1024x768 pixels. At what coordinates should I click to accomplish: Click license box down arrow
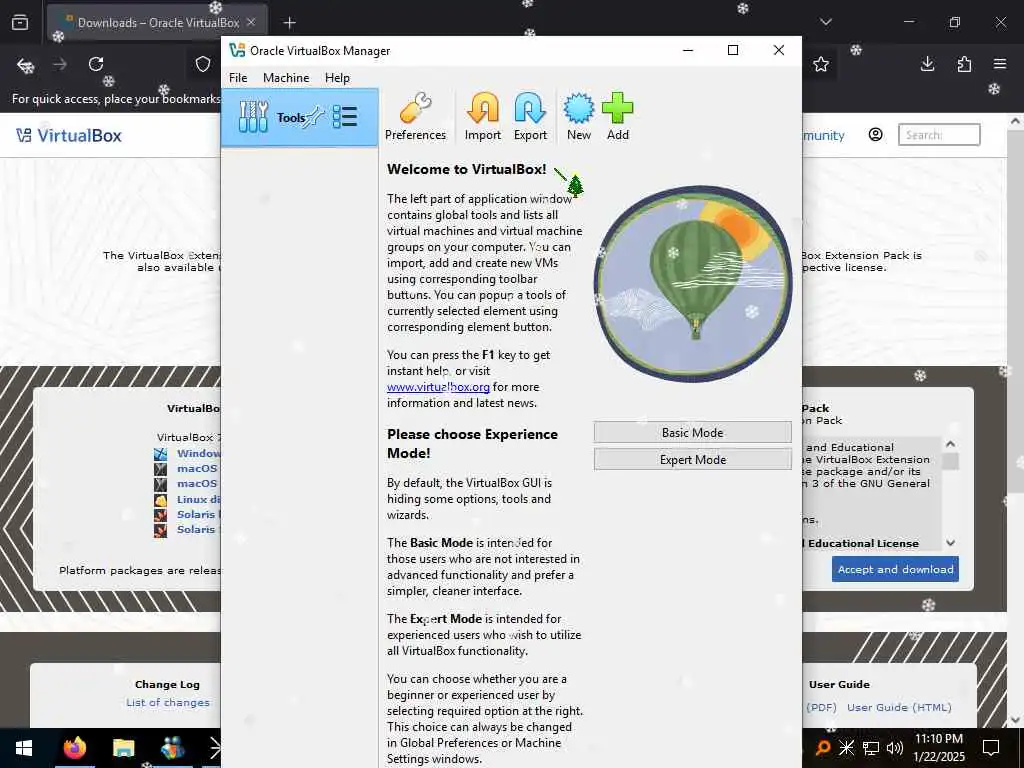pyautogui.click(x=951, y=543)
